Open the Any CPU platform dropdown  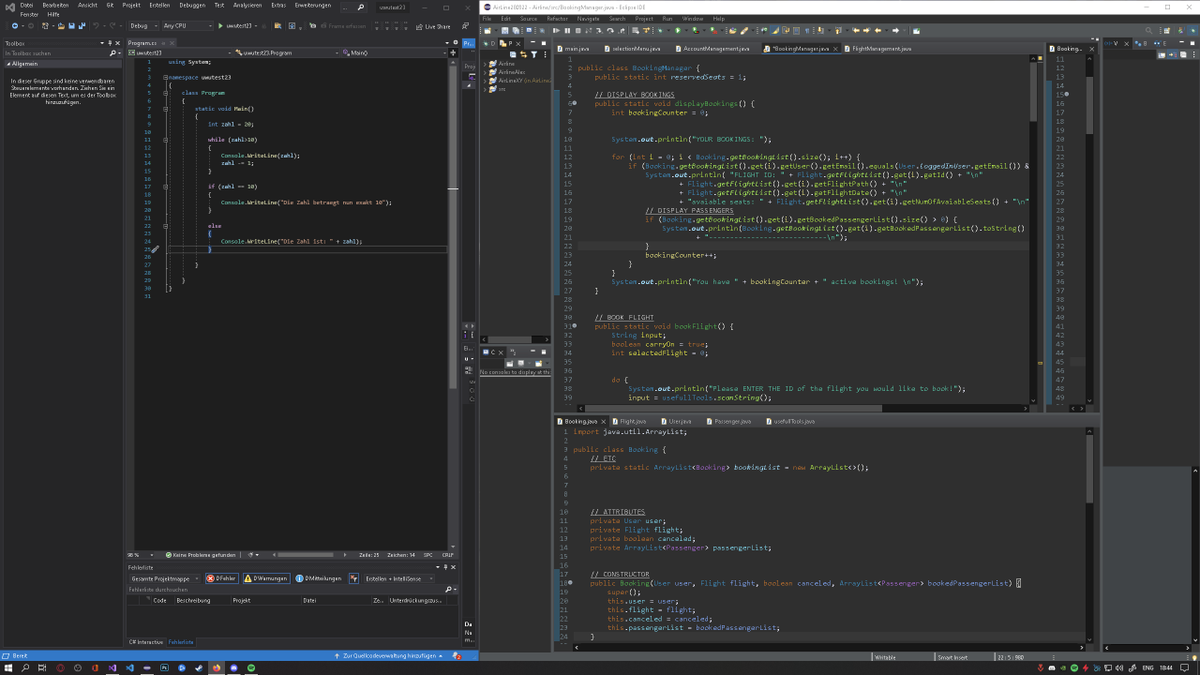187,26
